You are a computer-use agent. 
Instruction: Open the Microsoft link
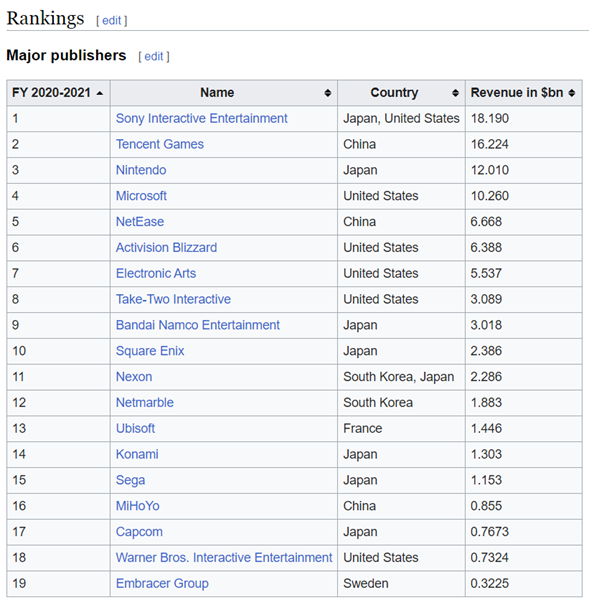pos(141,196)
